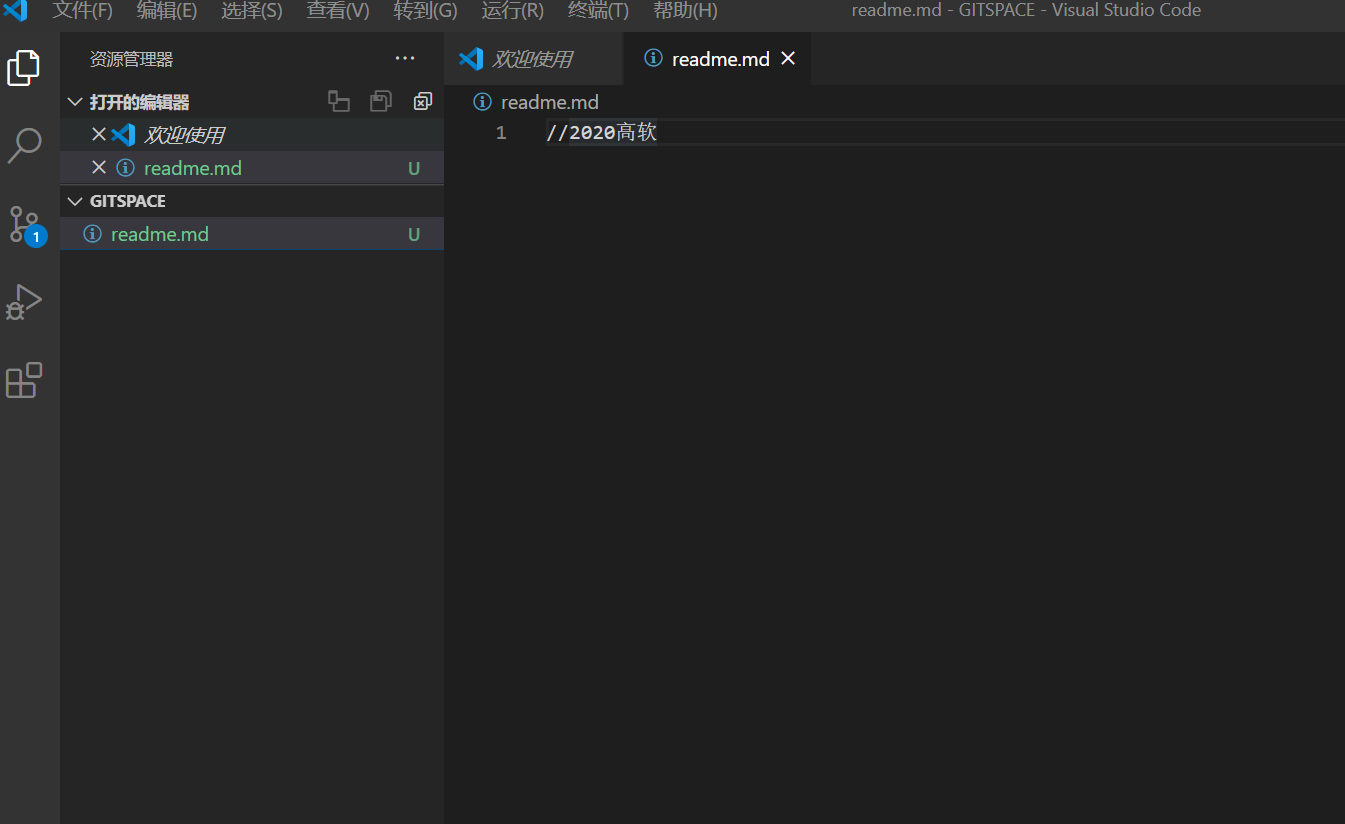
Task: Switch to the readme.md editor tab
Action: pyautogui.click(x=717, y=59)
